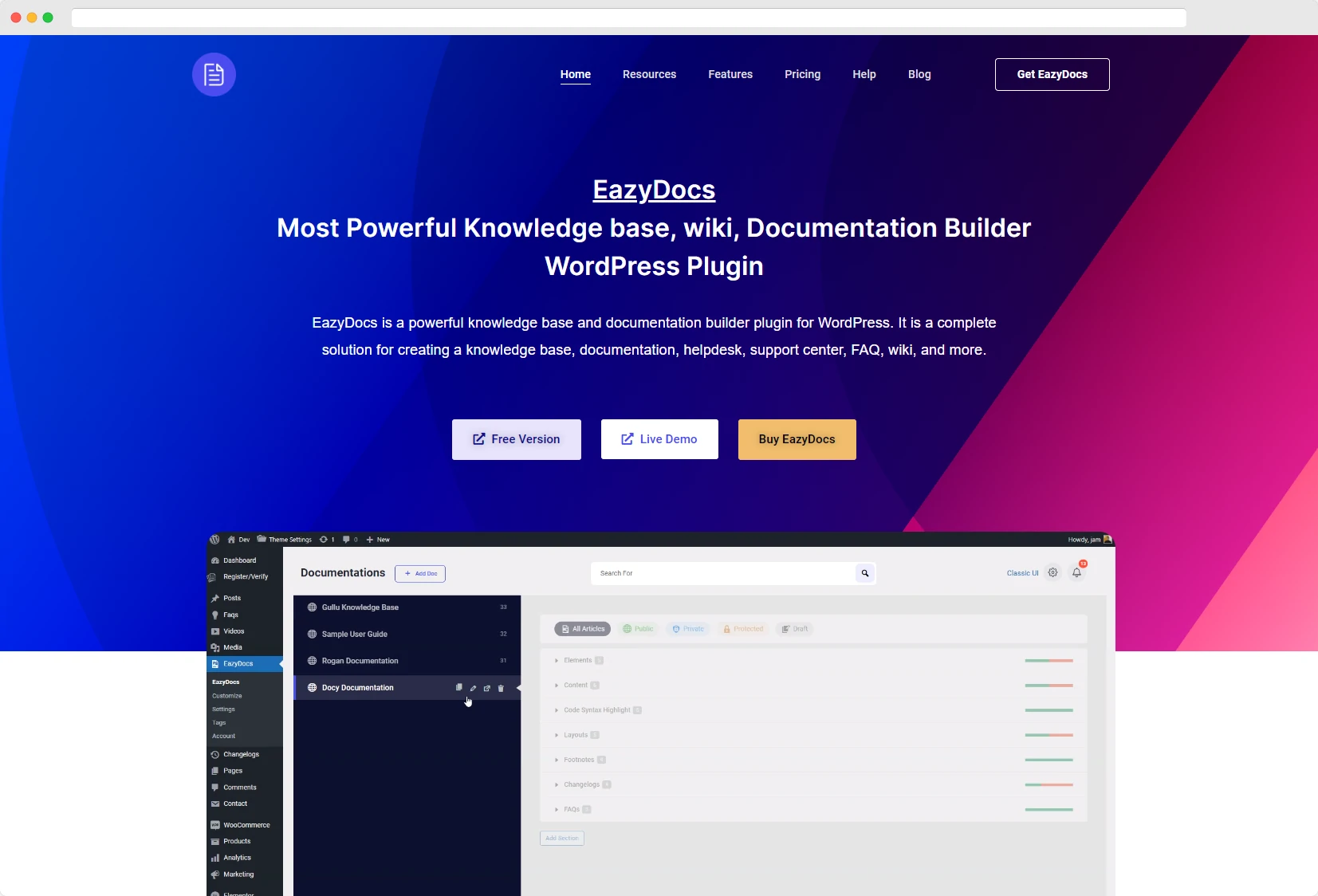This screenshot has width=1318, height=896.
Task: Enable the Public articles filter
Action: (x=638, y=629)
